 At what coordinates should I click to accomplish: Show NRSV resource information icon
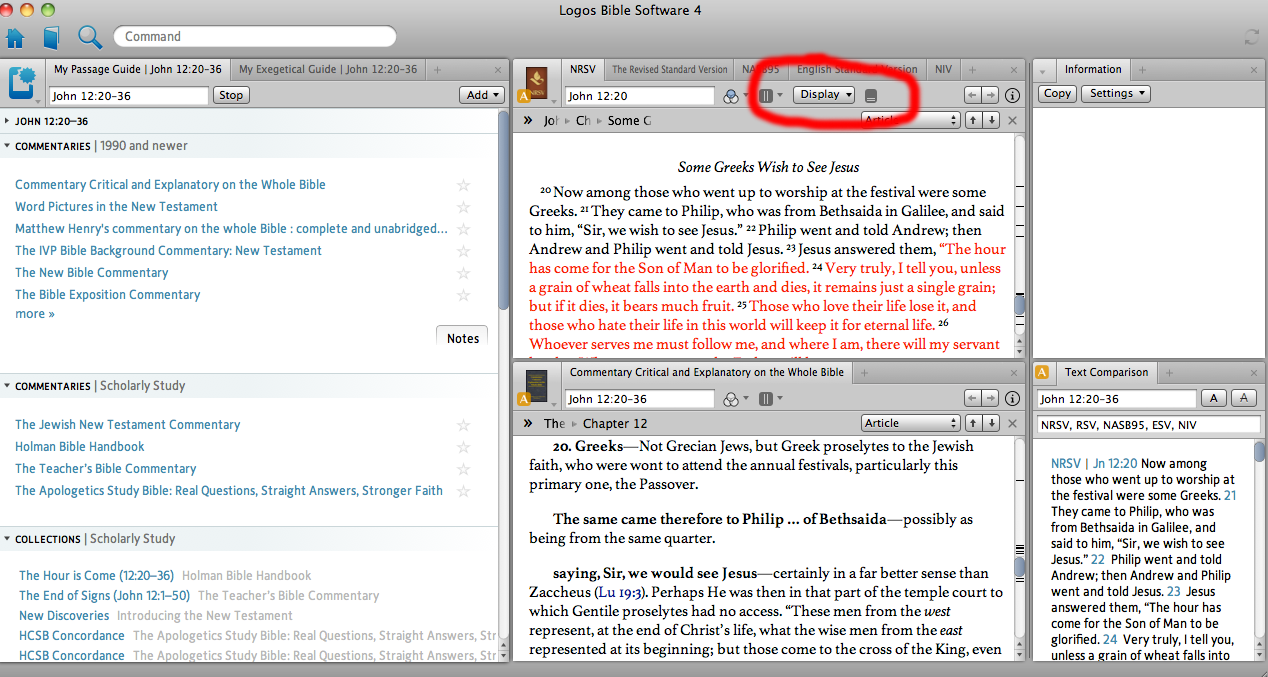coord(1012,96)
